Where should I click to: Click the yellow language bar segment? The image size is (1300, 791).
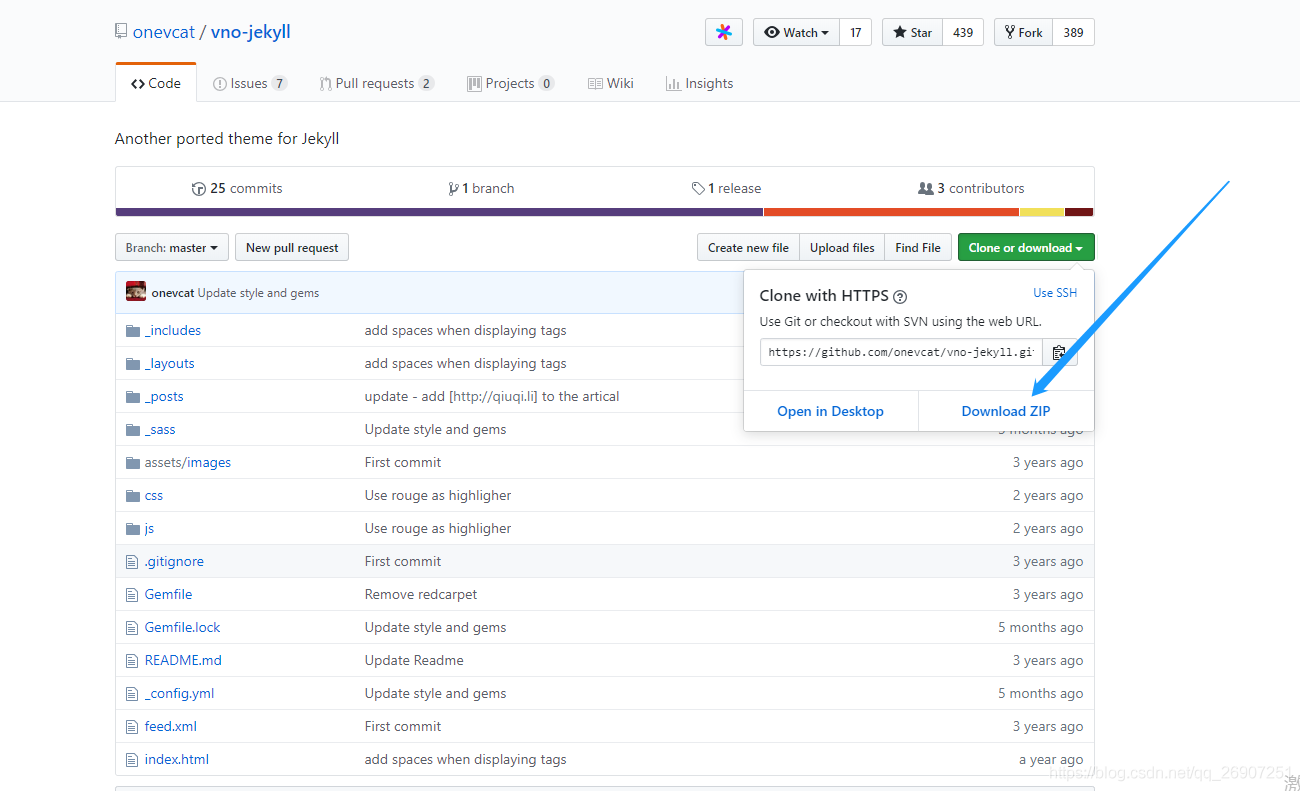pyautogui.click(x=1042, y=212)
